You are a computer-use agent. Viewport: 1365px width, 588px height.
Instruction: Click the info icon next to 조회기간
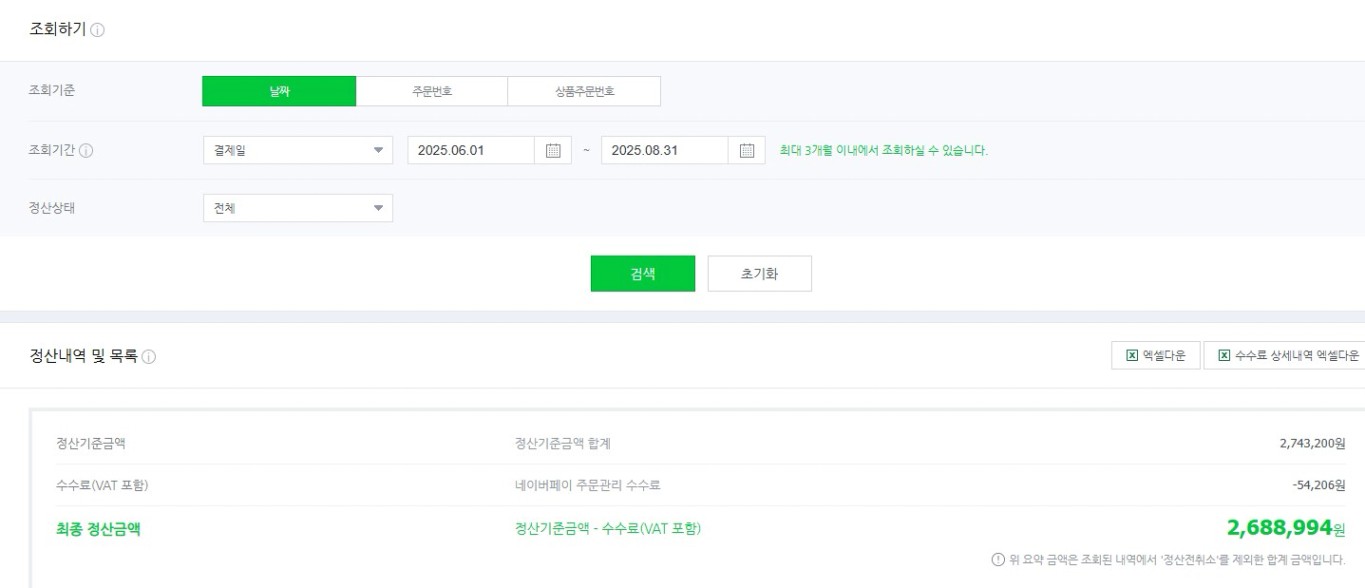click(x=86, y=151)
